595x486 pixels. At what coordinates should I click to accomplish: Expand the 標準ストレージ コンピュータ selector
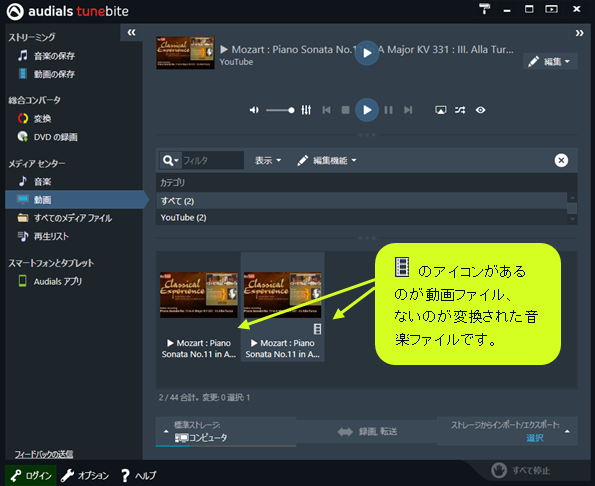click(x=226, y=431)
